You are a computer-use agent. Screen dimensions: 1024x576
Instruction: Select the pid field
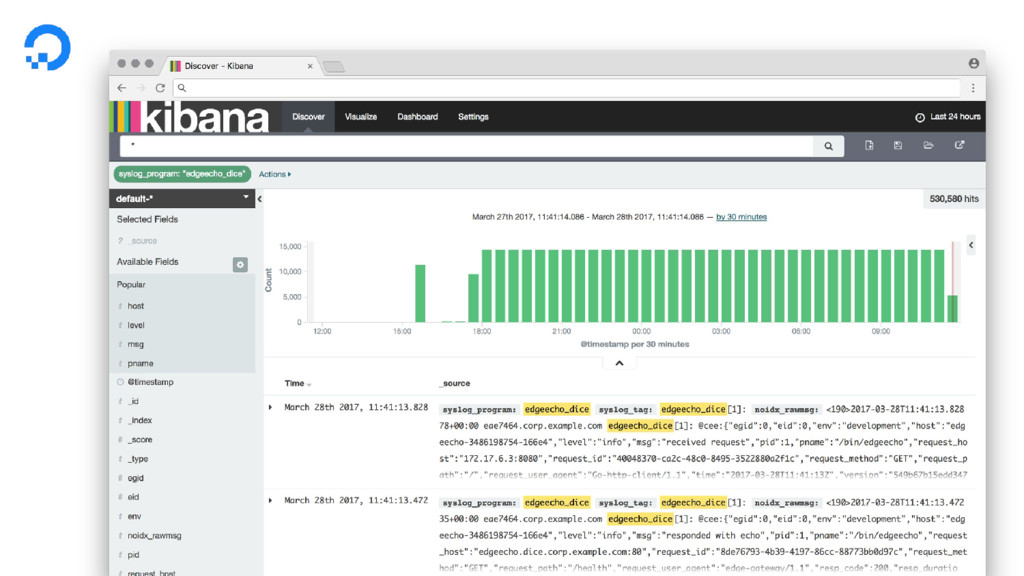coord(133,554)
